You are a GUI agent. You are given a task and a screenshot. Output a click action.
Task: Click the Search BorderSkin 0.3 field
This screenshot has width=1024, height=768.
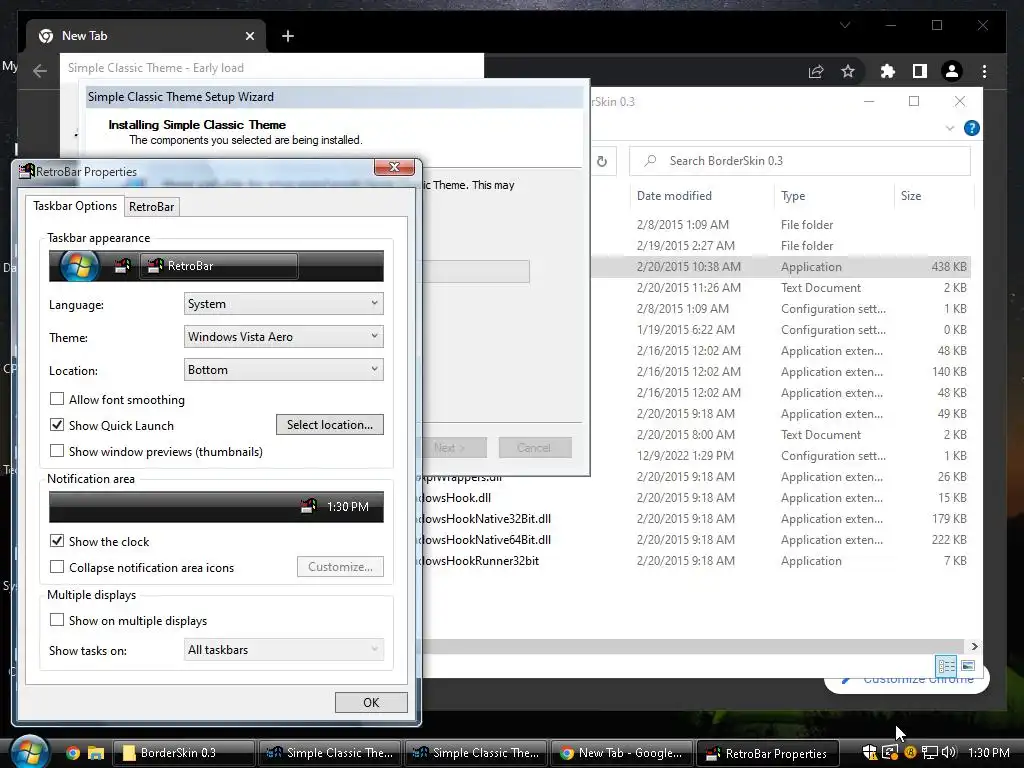(x=799, y=161)
